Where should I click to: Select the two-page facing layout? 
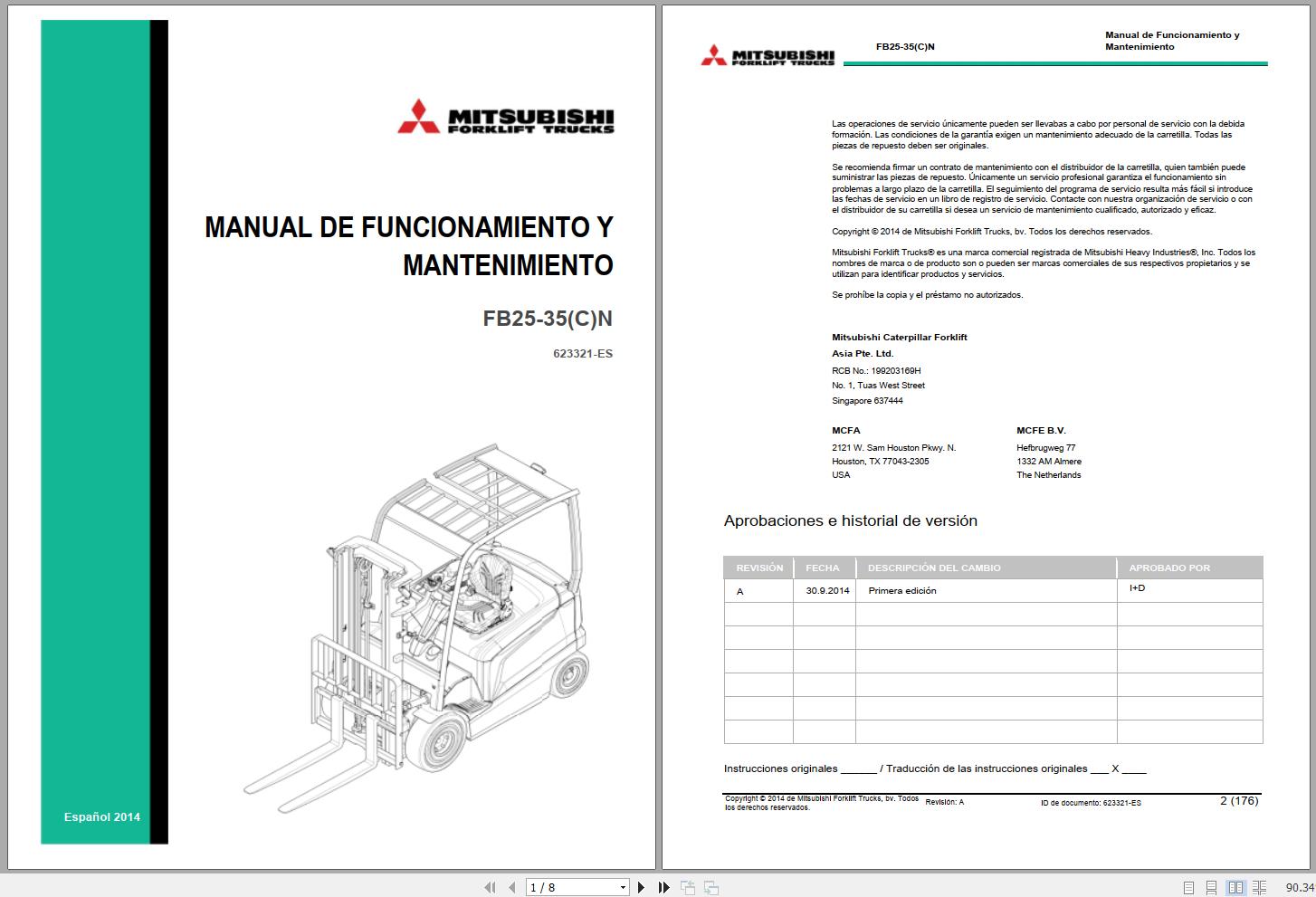coord(1235,888)
